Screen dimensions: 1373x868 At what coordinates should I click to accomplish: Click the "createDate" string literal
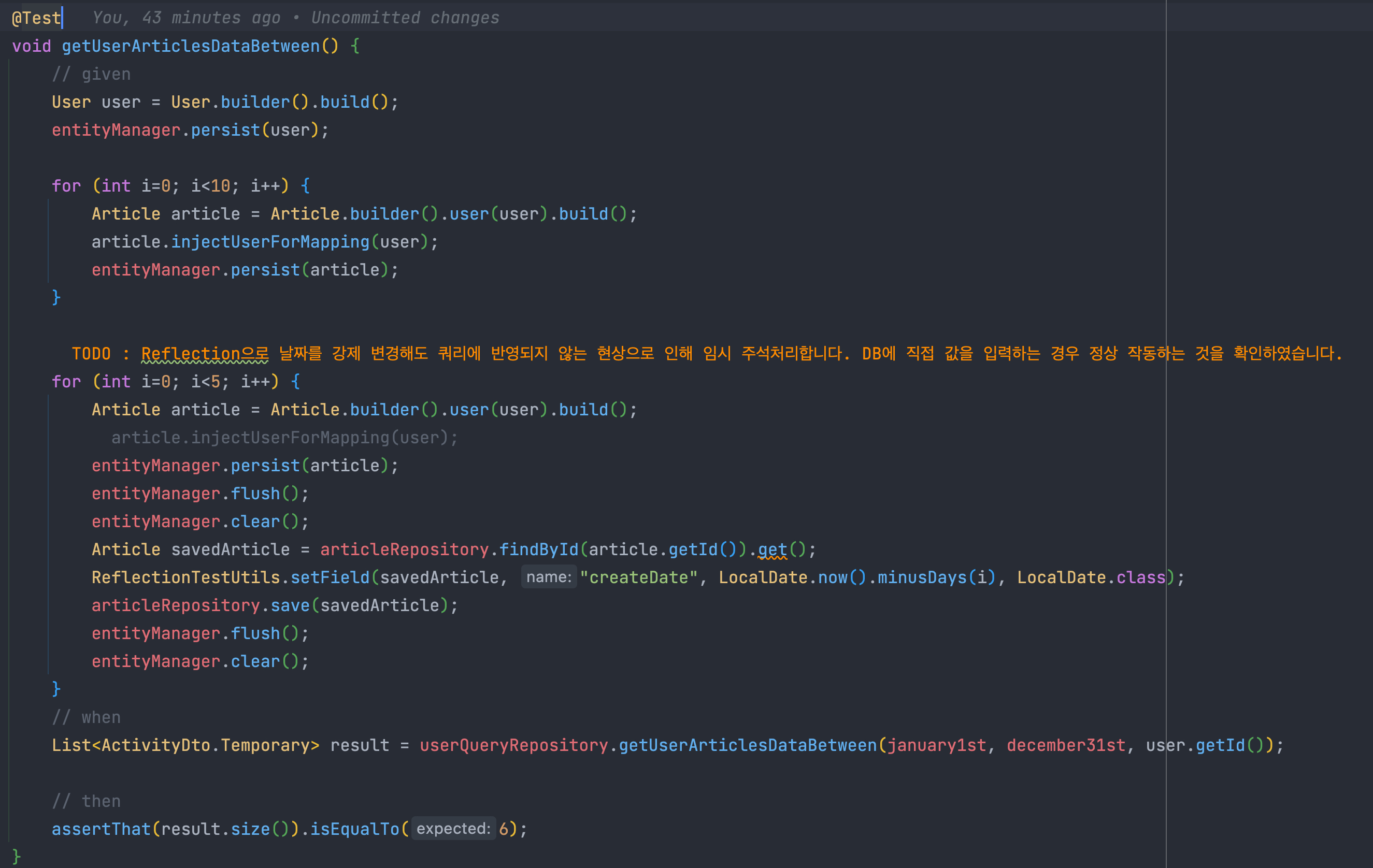(639, 577)
